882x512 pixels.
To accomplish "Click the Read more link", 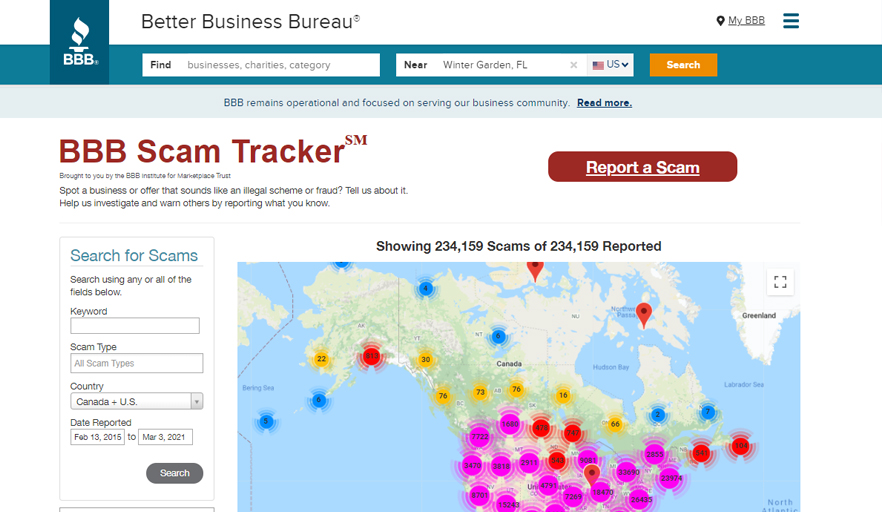I will pos(604,103).
